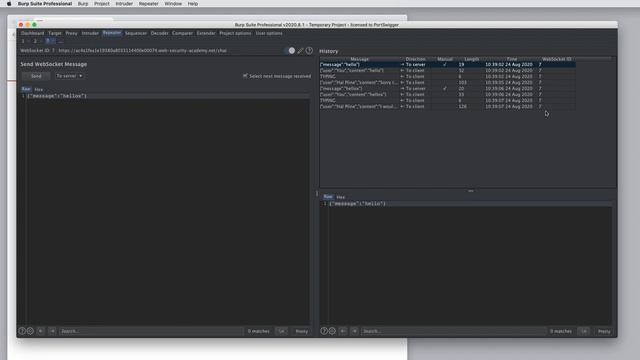Viewport: 640px width, 360px height.
Task: Enable Pretty formatting in left editor
Action: click(302, 331)
